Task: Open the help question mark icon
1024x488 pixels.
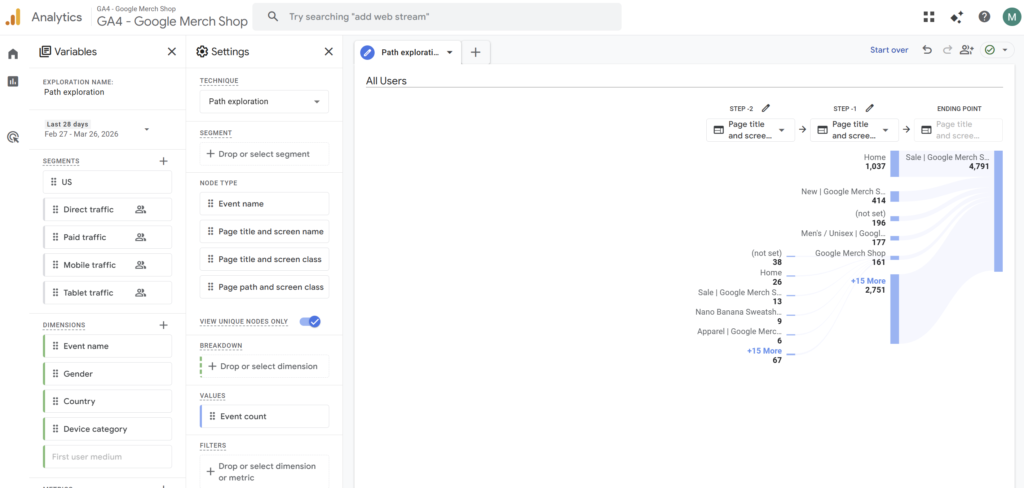Action: pos(984,17)
